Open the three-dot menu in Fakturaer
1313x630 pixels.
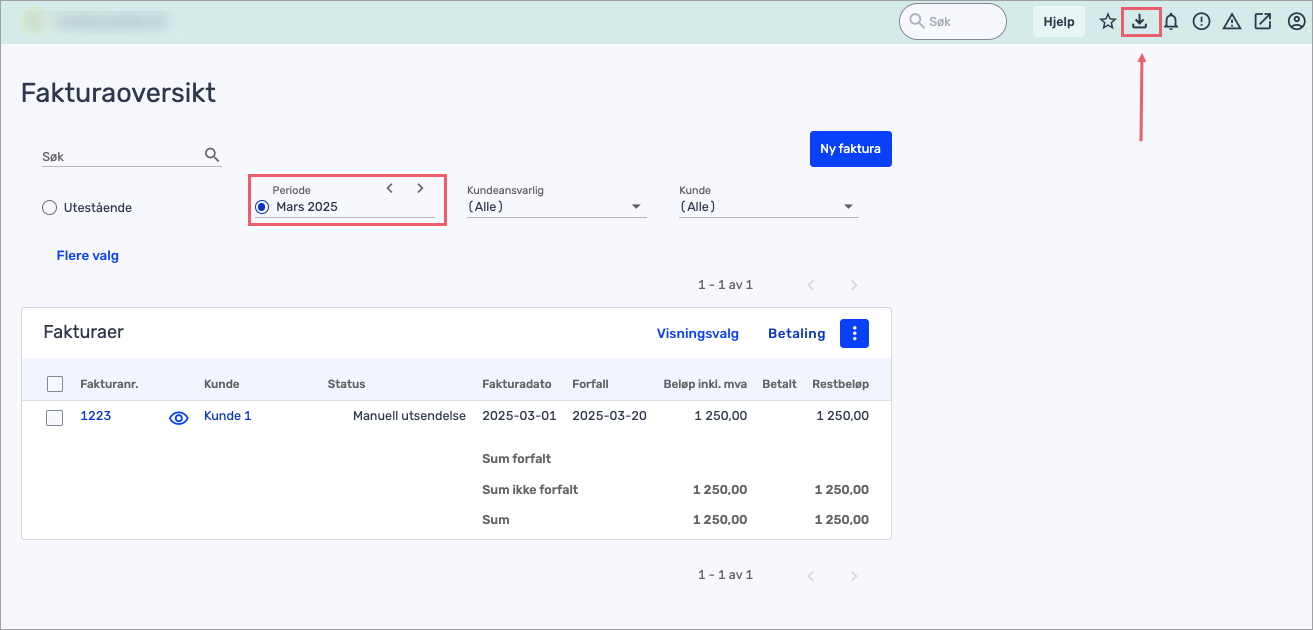(854, 334)
